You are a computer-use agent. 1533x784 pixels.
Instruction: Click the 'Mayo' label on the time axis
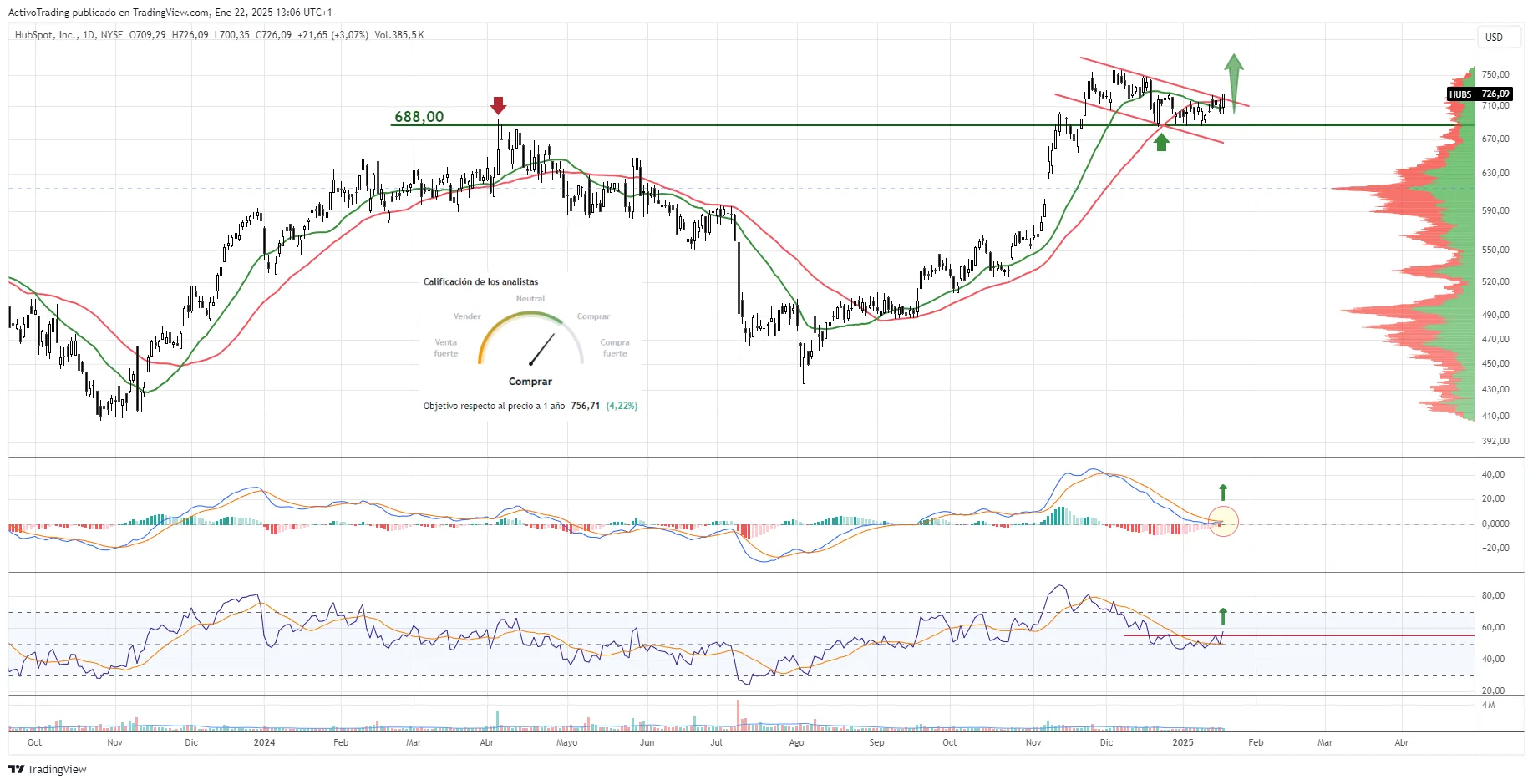566,742
